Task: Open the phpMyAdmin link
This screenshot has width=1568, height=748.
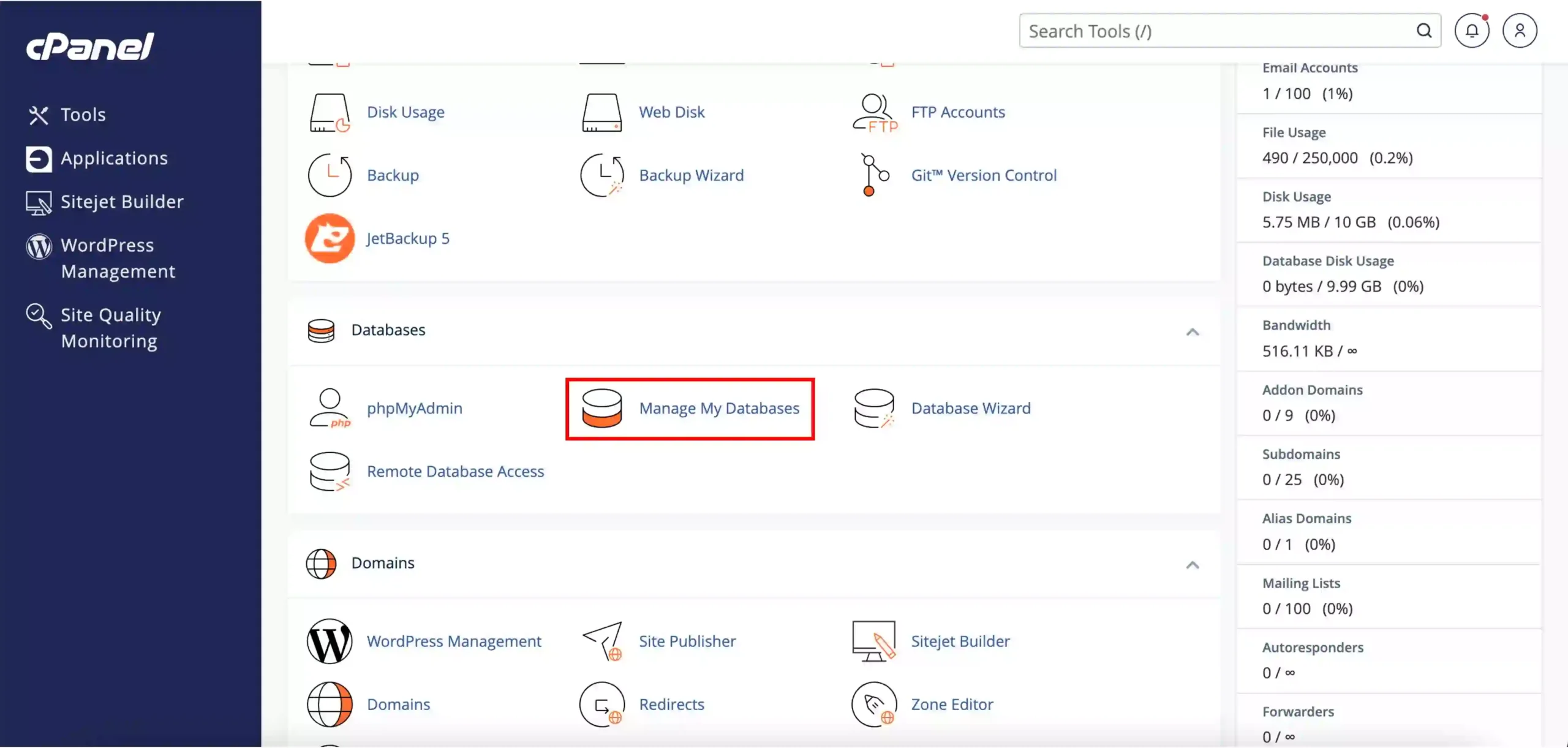Action: [x=415, y=408]
